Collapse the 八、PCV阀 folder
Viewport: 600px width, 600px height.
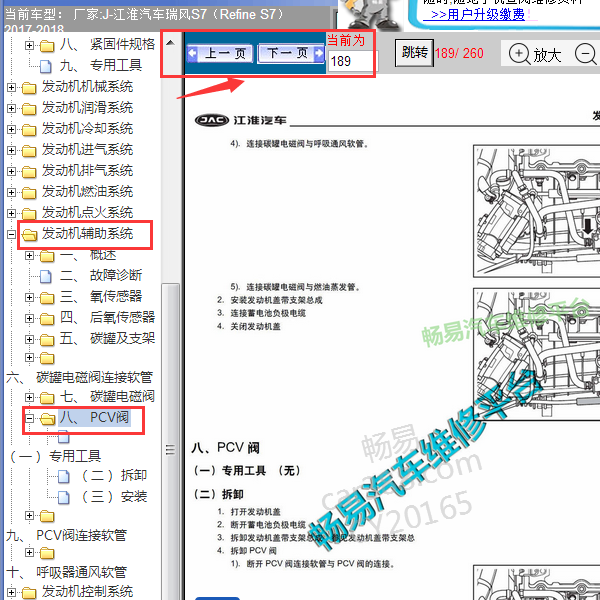(29, 418)
